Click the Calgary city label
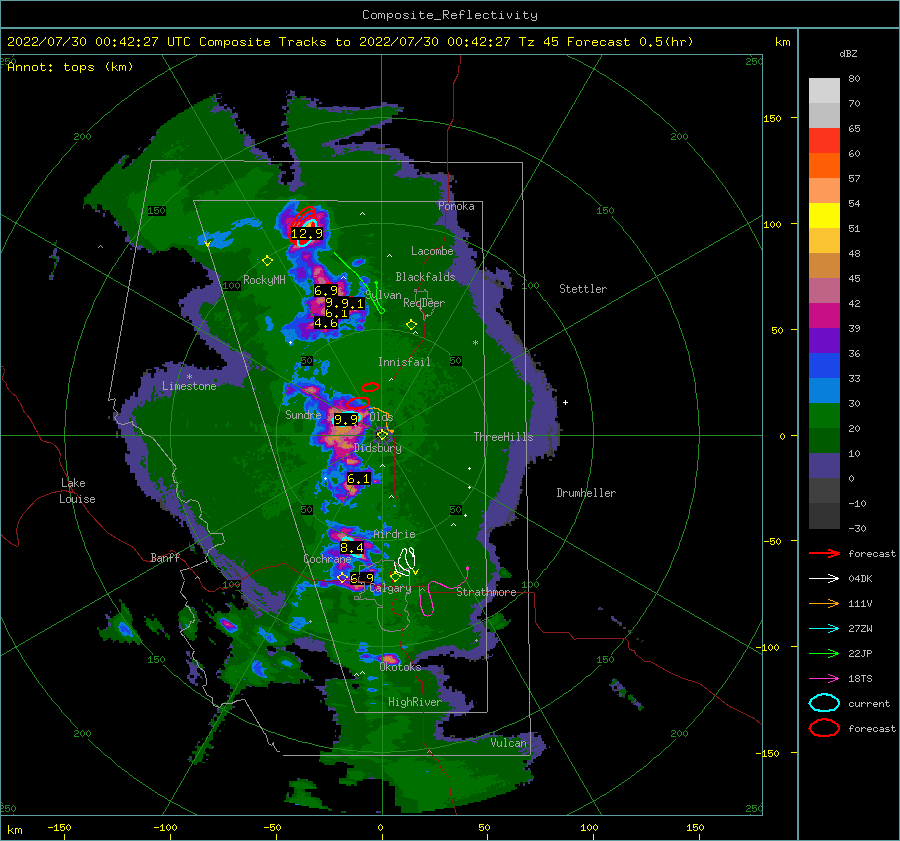900x841 pixels. point(390,588)
